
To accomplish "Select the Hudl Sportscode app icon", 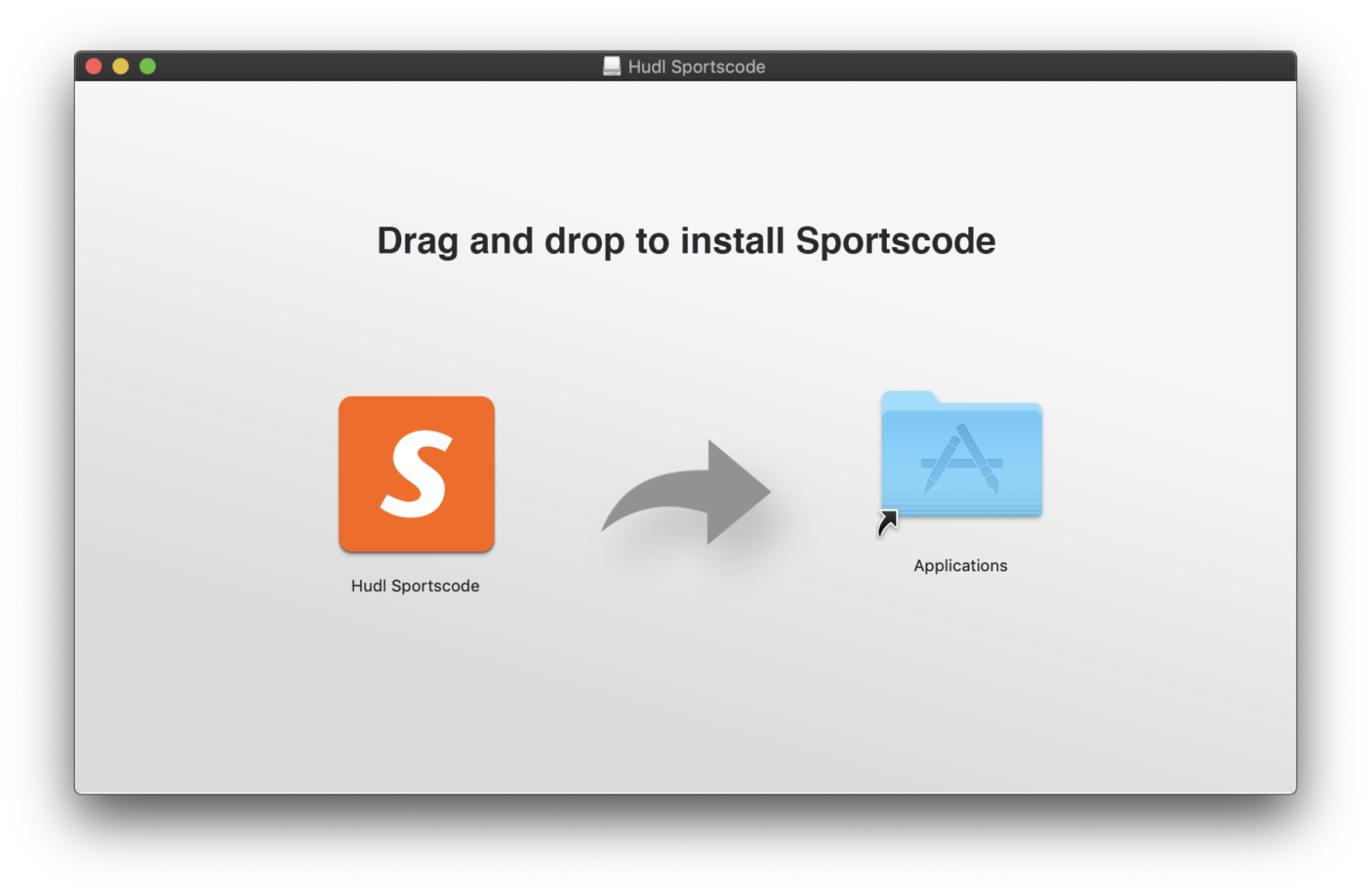I will 417,474.
